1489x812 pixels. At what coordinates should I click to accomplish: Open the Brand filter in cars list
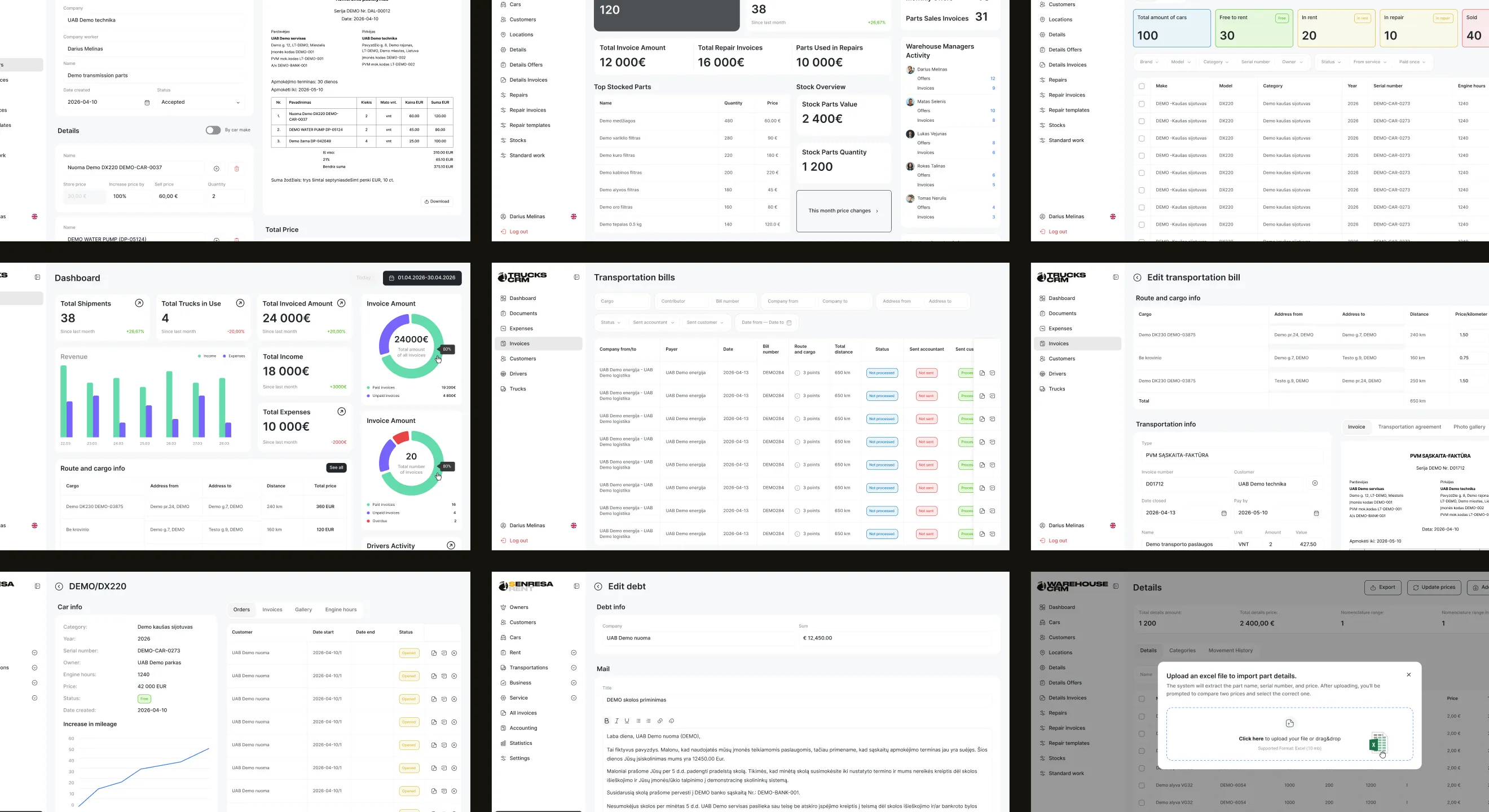point(1149,62)
